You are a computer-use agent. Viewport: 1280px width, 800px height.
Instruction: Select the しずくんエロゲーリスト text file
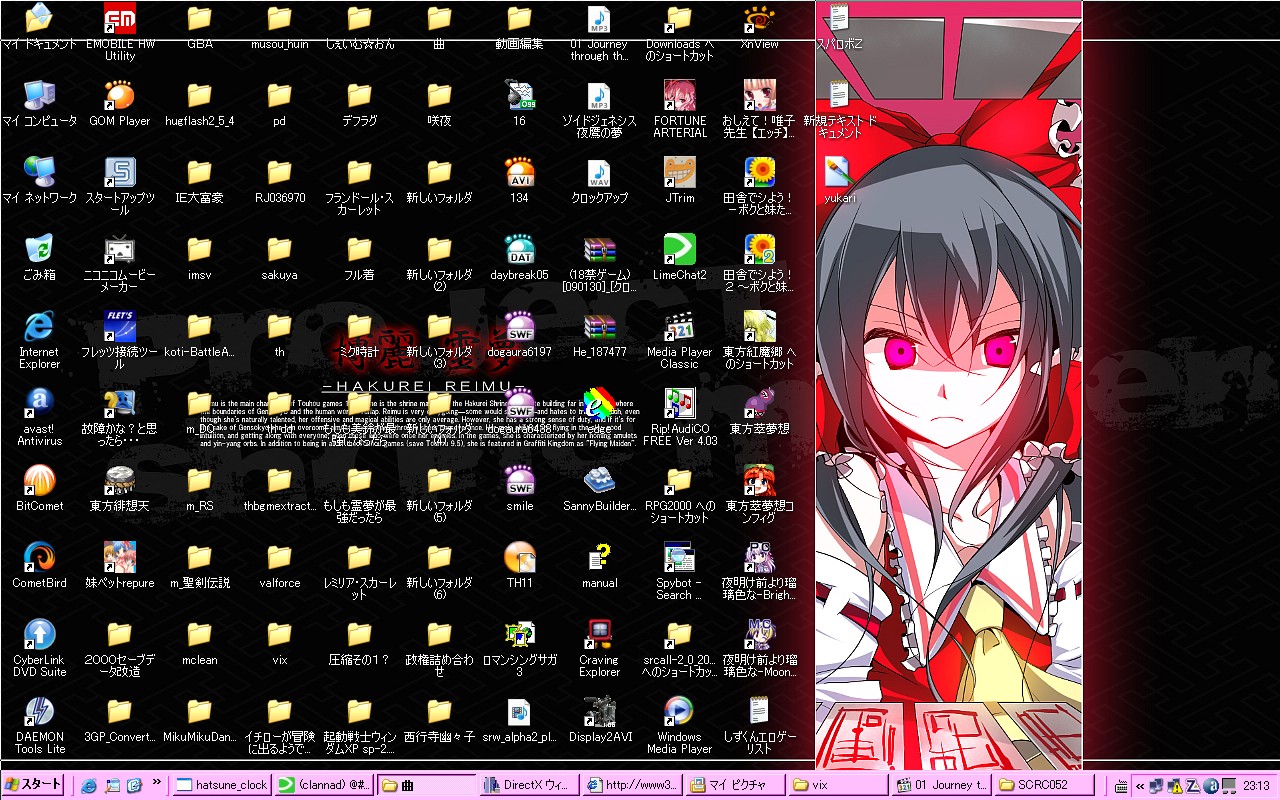(760, 711)
